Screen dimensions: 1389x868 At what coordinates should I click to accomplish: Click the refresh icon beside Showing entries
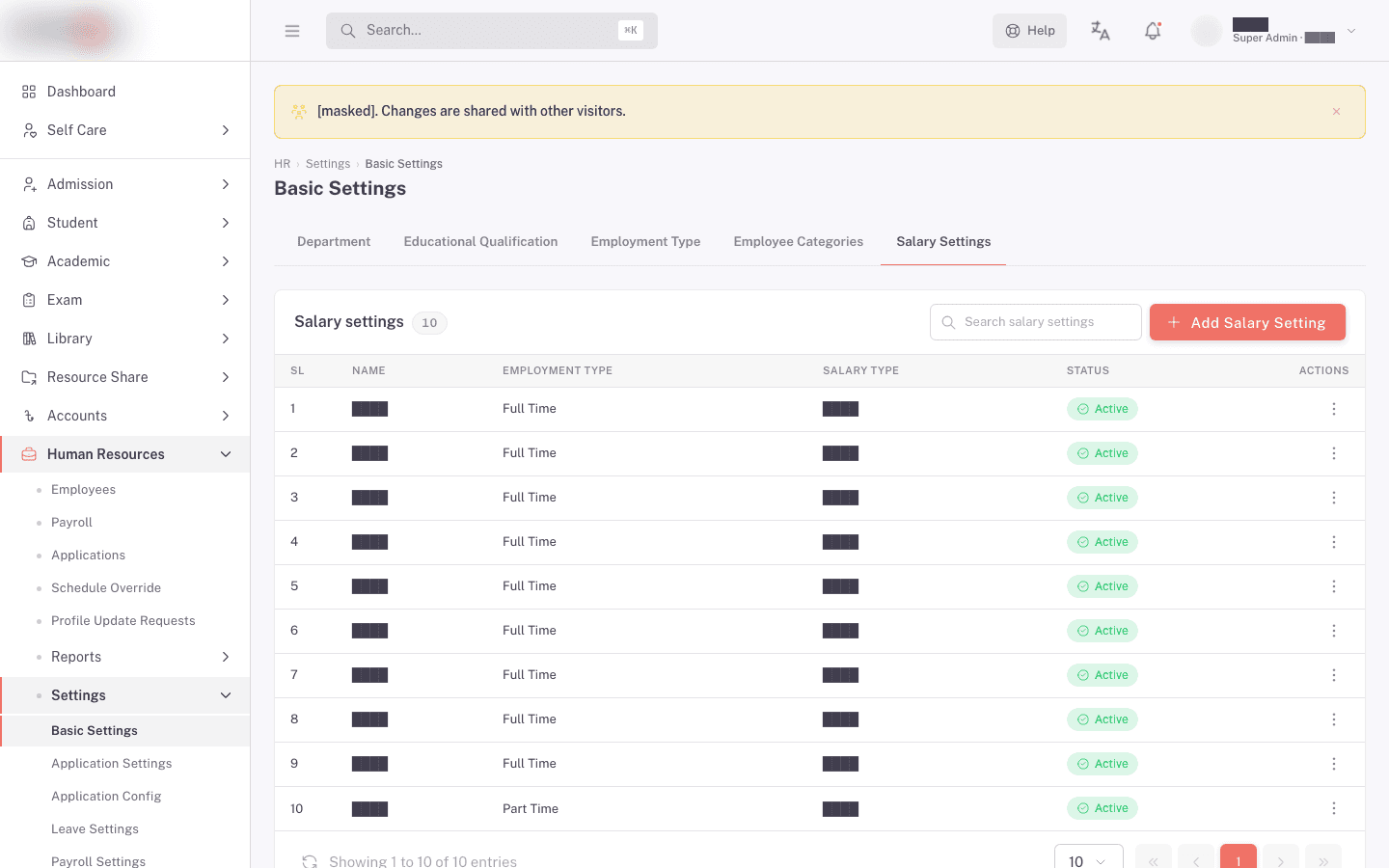(310, 861)
